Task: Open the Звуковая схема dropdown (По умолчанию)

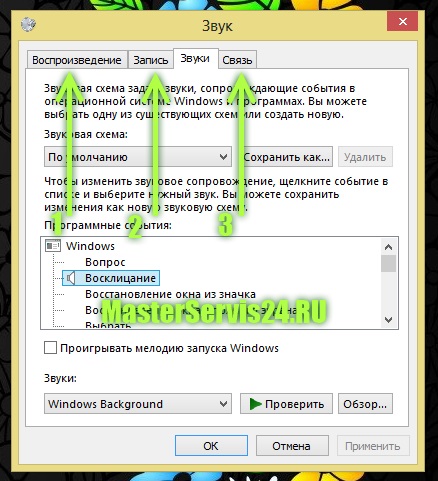Action: click(x=138, y=157)
